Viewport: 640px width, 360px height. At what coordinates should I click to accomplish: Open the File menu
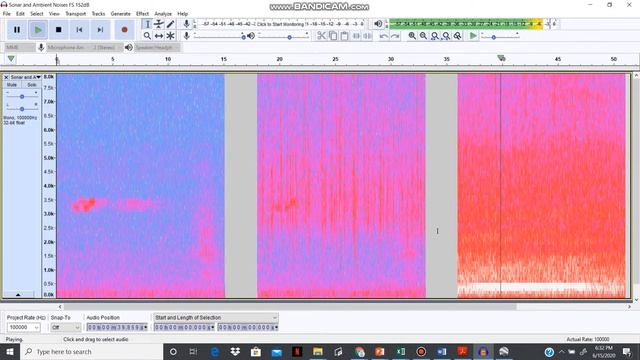7,13
